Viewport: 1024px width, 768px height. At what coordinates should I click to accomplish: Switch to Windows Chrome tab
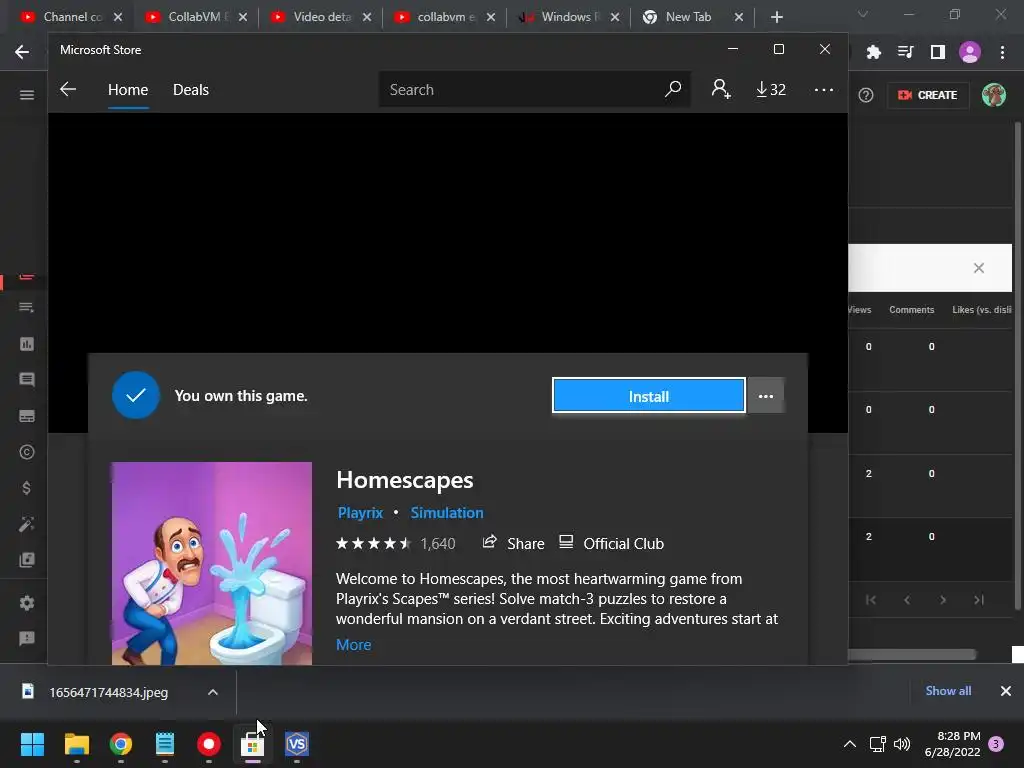click(x=569, y=17)
